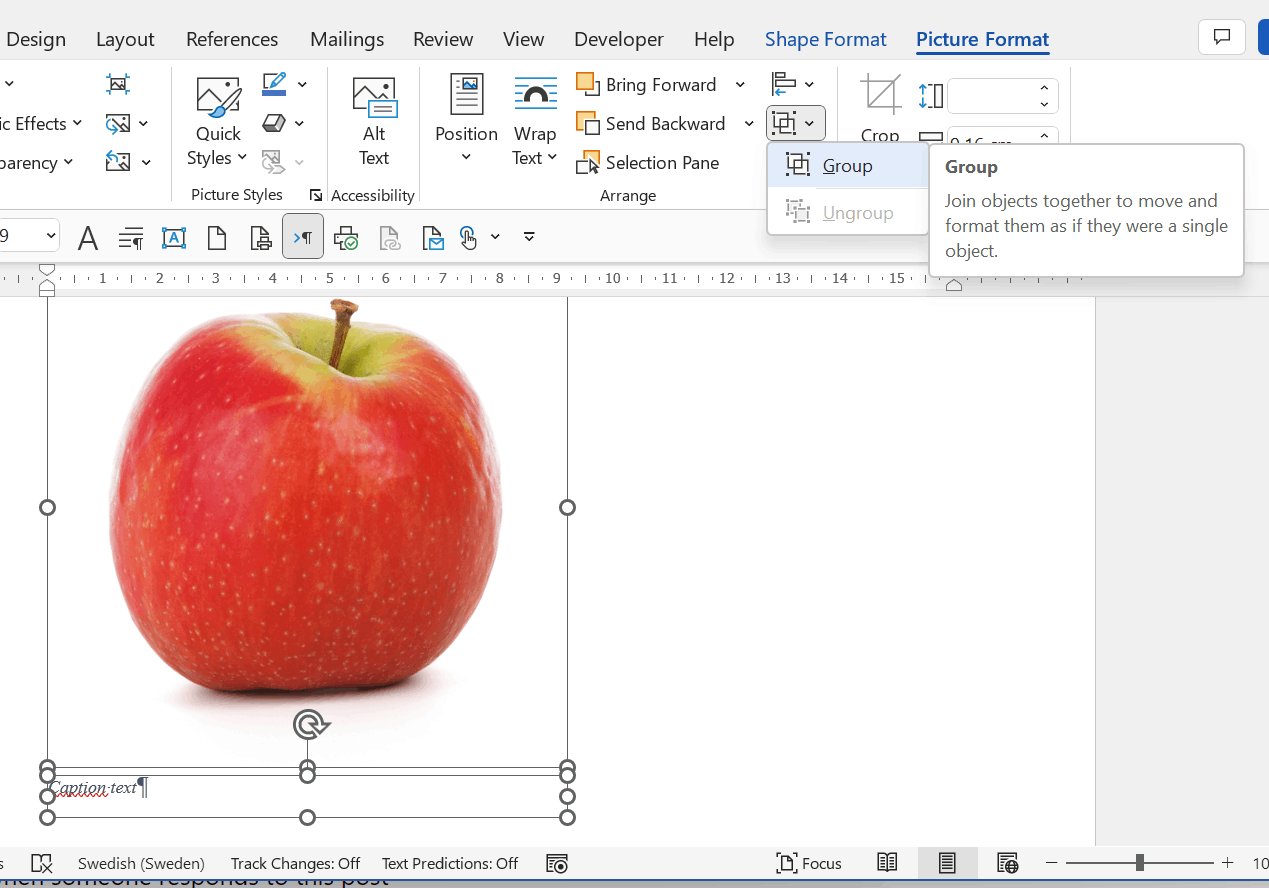Switch to the Design tab
The image size is (1269, 888).
point(36,39)
